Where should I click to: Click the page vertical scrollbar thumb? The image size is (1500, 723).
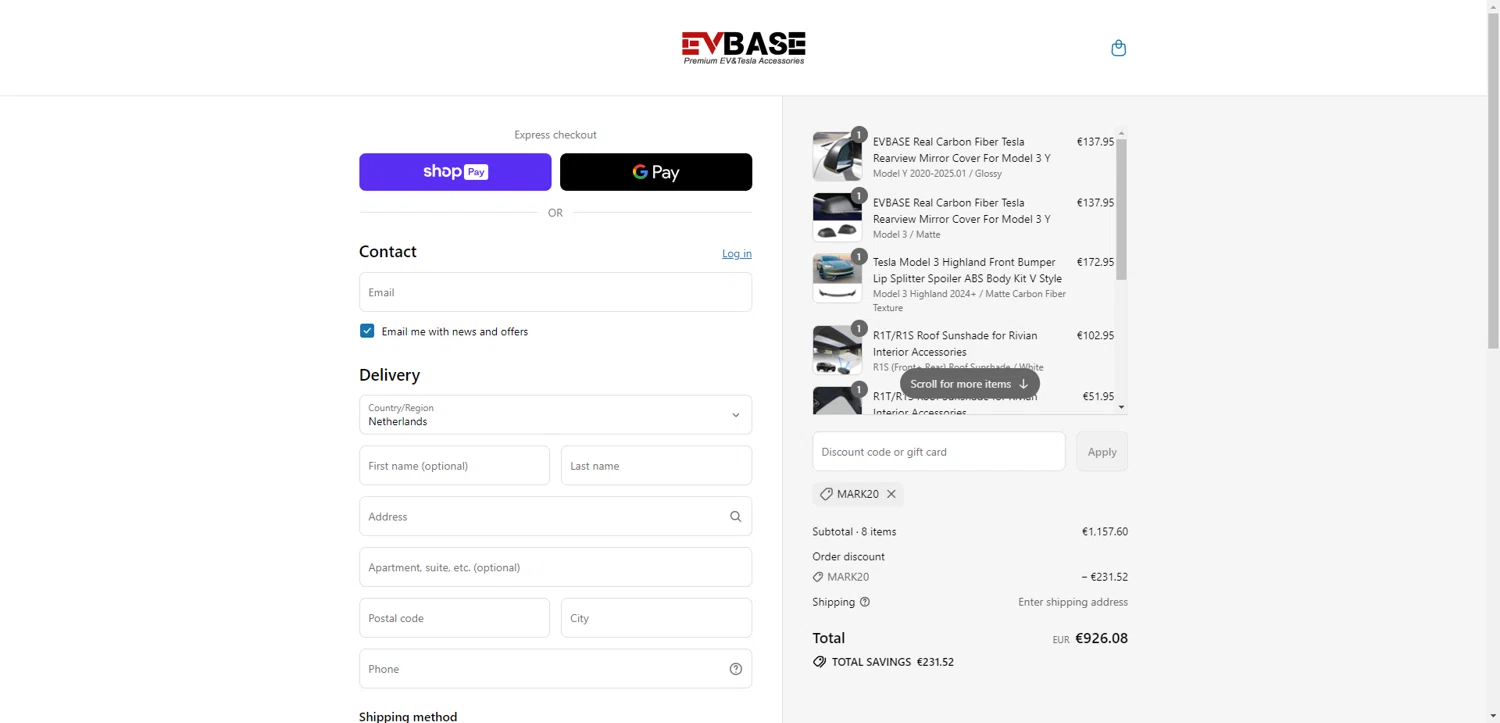(1493, 180)
